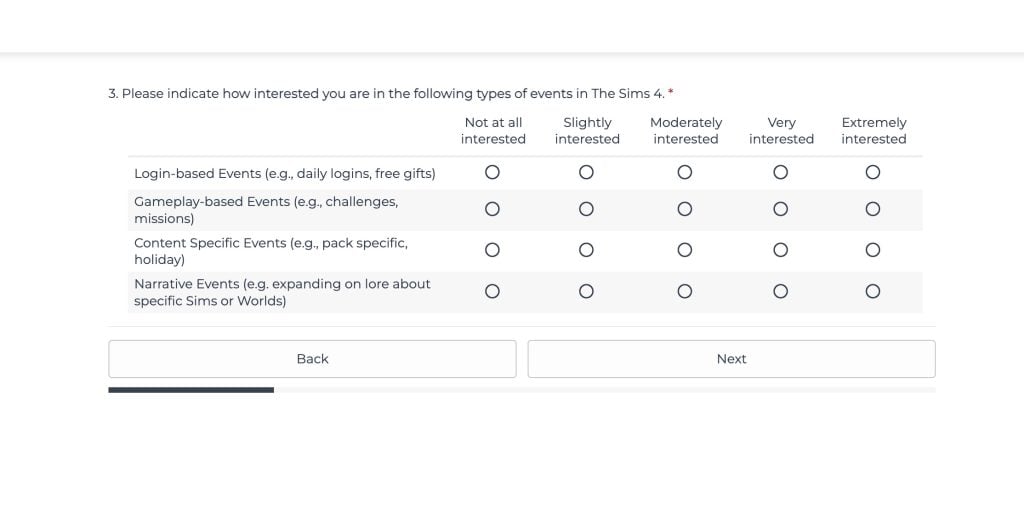Select 'Not at all interested' for Gameplay-based Events
This screenshot has height=505, width=1024.
(492, 210)
